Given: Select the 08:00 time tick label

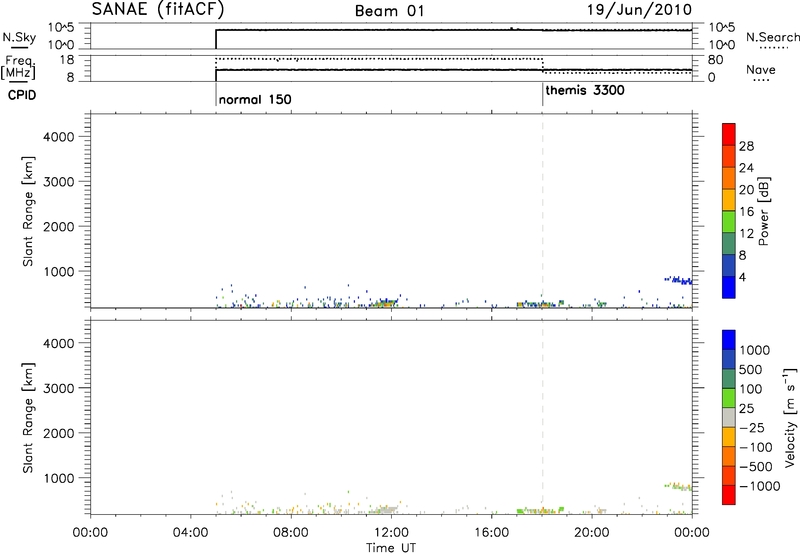Looking at the screenshot, I should pos(291,533).
